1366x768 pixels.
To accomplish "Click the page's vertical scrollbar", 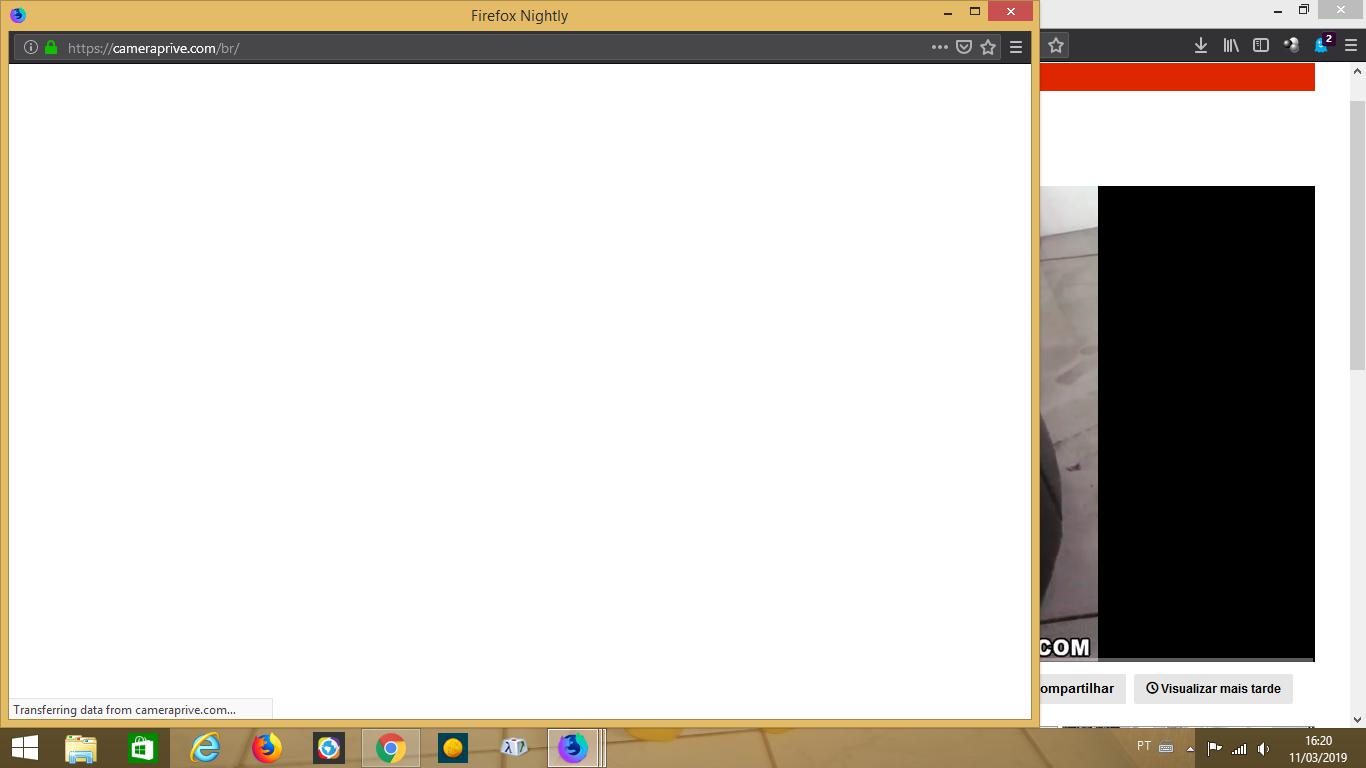I will [1357, 235].
